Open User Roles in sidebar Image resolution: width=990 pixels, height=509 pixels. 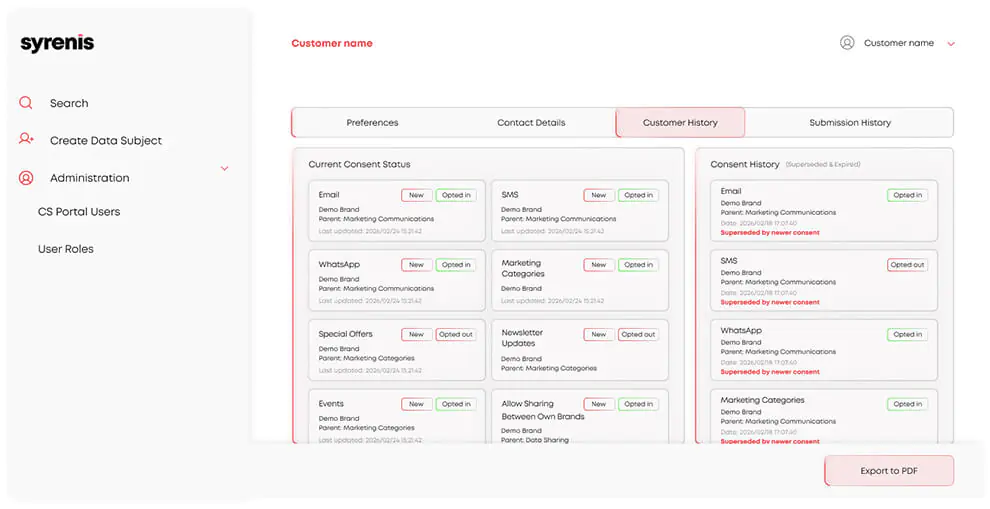coord(66,249)
